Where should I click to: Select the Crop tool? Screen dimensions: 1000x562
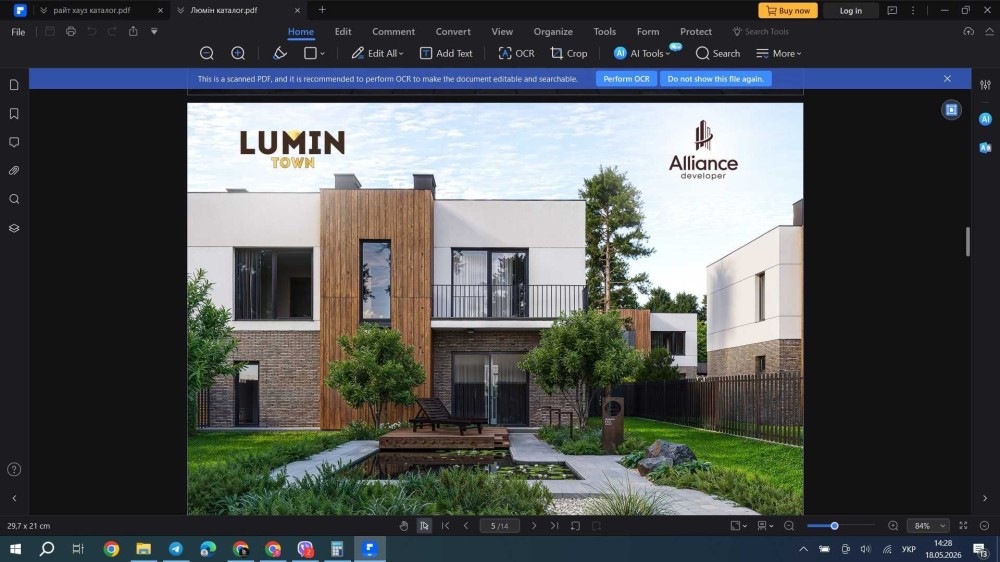click(x=568, y=54)
